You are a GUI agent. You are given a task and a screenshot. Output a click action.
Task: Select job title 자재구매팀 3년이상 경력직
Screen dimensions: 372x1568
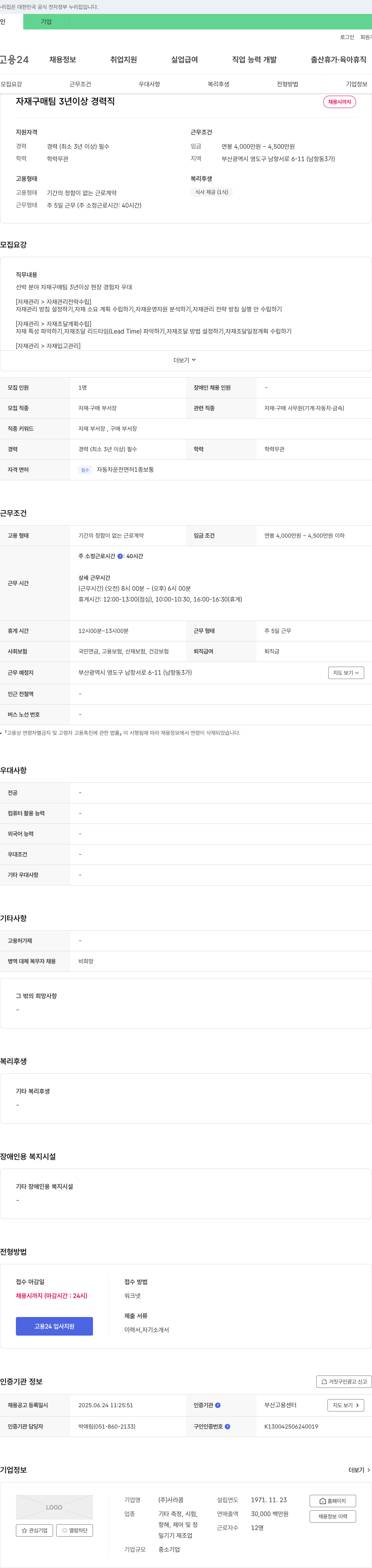pos(65,101)
